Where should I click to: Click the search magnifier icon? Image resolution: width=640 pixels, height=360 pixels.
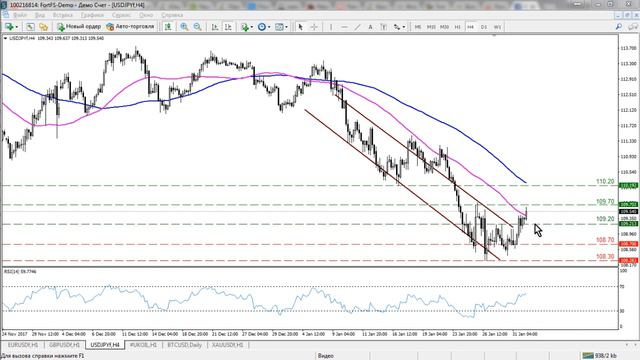pyautogui.click(x=618, y=27)
